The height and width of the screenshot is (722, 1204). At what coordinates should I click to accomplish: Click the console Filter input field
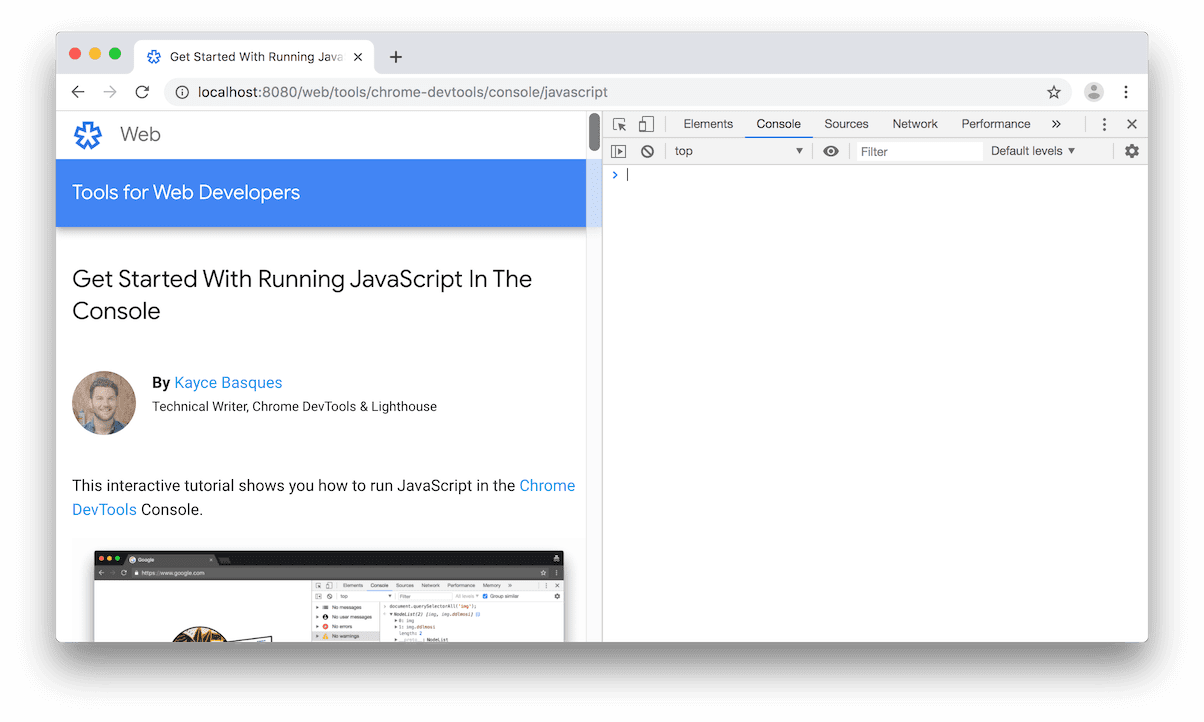point(917,150)
